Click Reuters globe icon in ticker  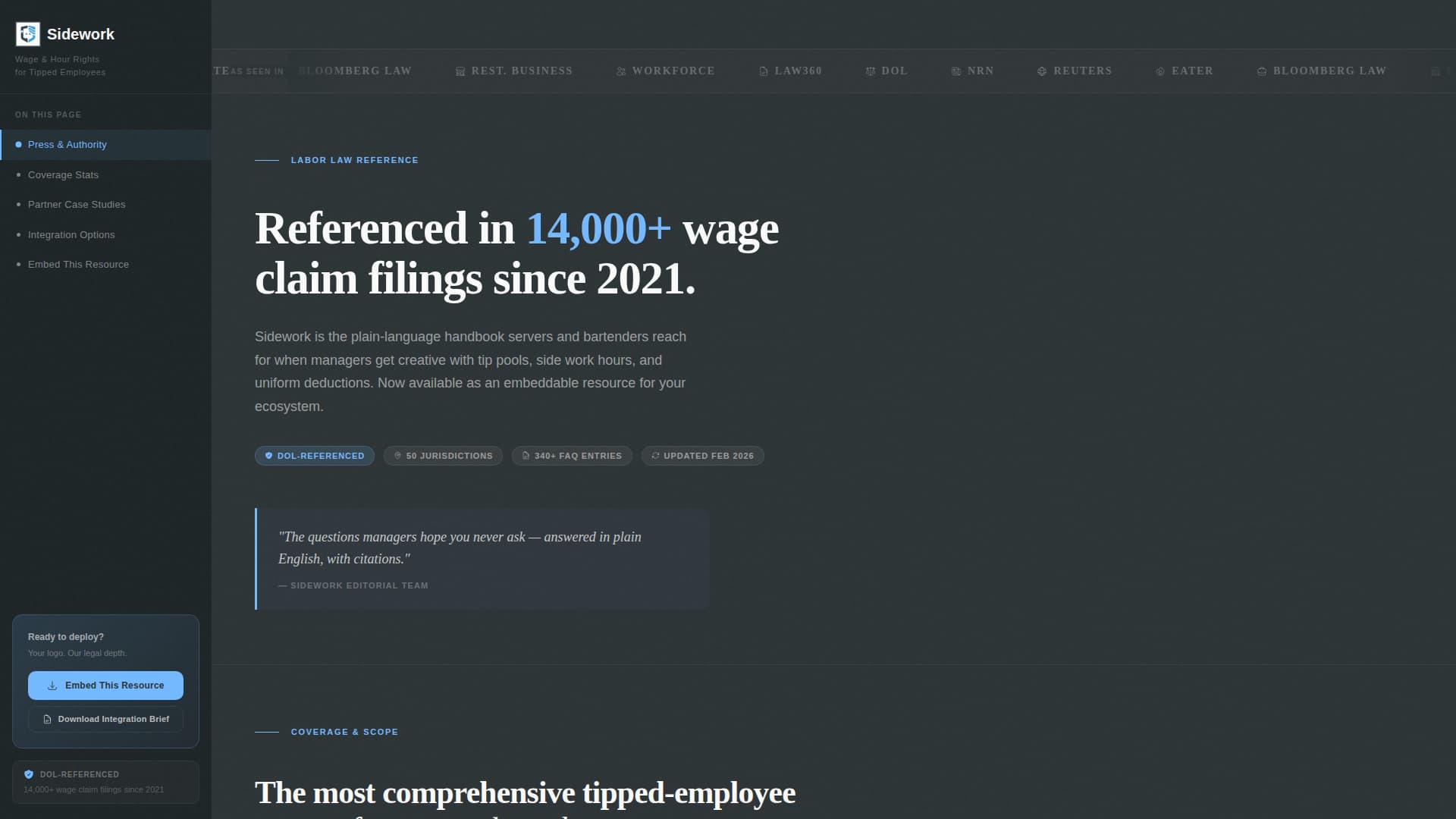1042,71
